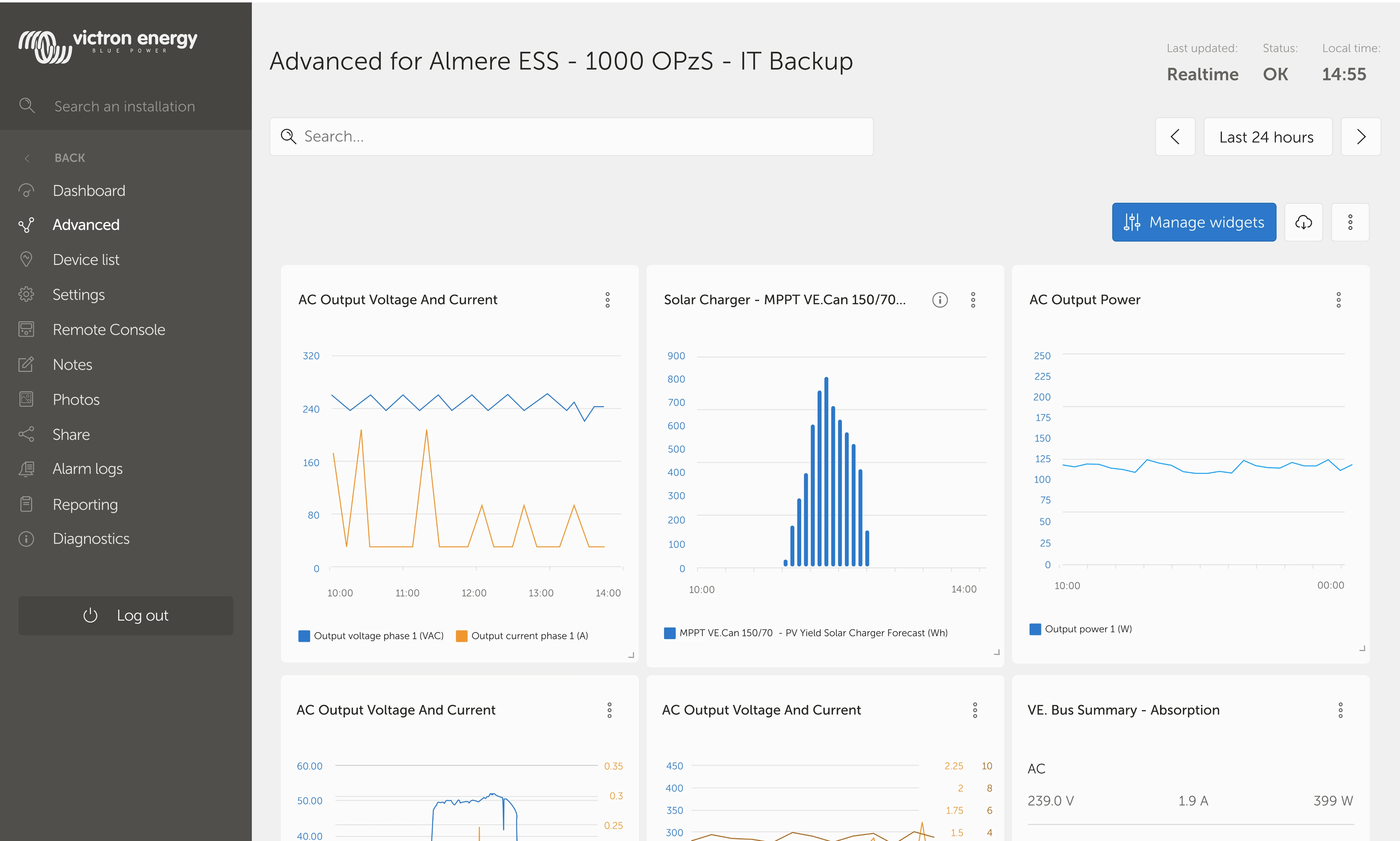Go to next time period arrow
This screenshot has width=1400, height=841.
[1360, 137]
